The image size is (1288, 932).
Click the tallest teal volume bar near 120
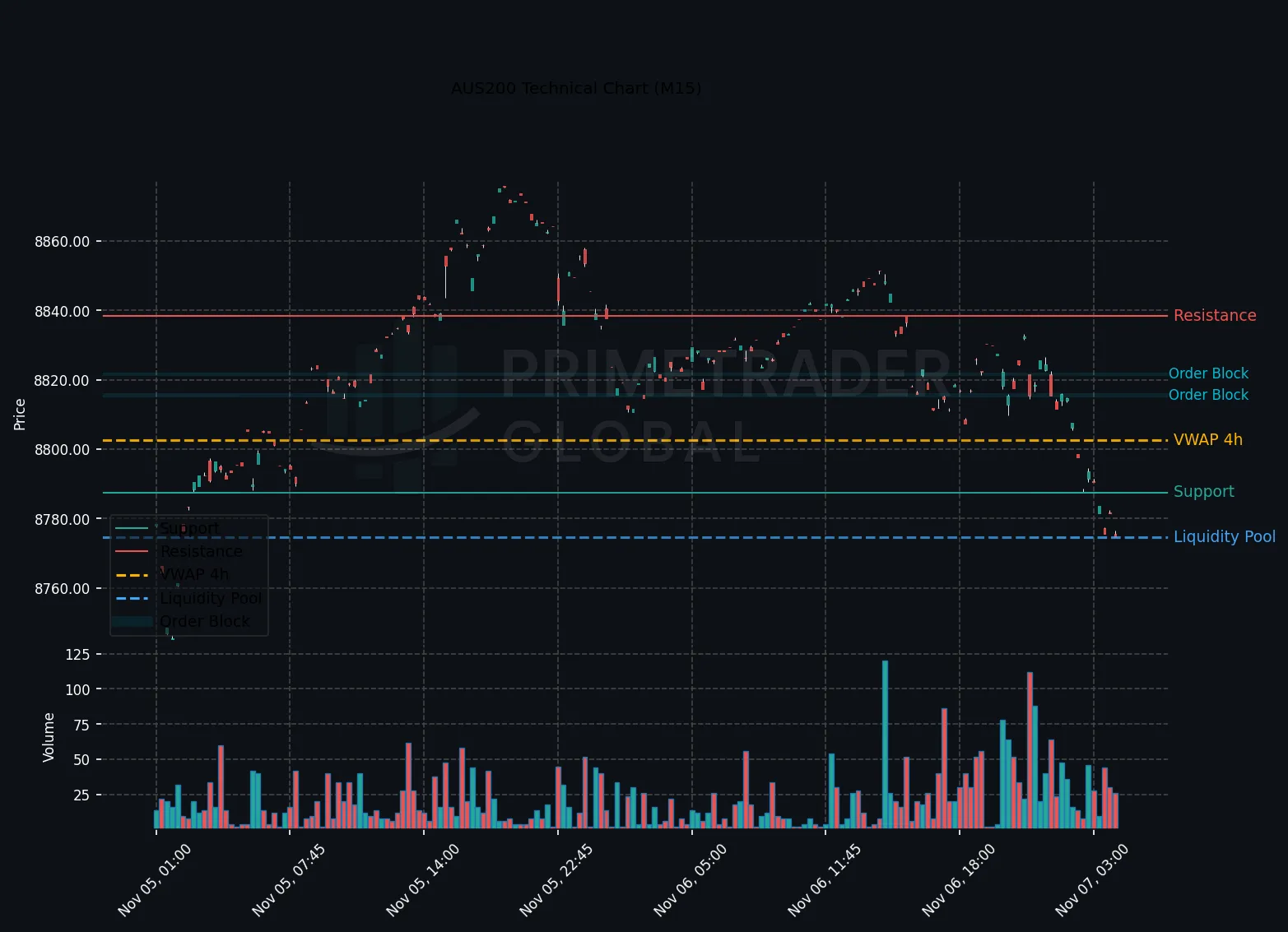pyautogui.click(x=885, y=744)
